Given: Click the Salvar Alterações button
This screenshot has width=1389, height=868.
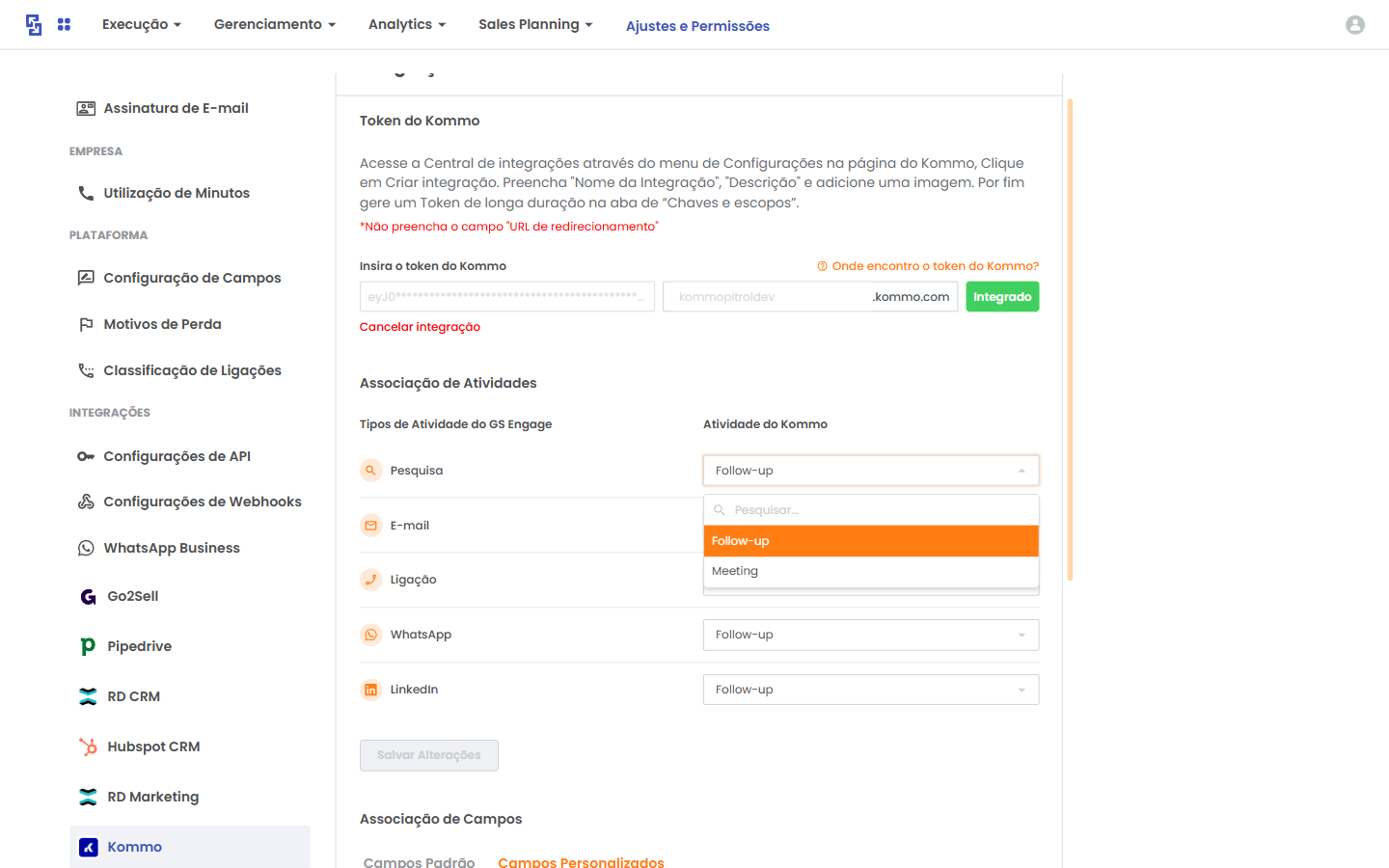Looking at the screenshot, I should tap(429, 755).
